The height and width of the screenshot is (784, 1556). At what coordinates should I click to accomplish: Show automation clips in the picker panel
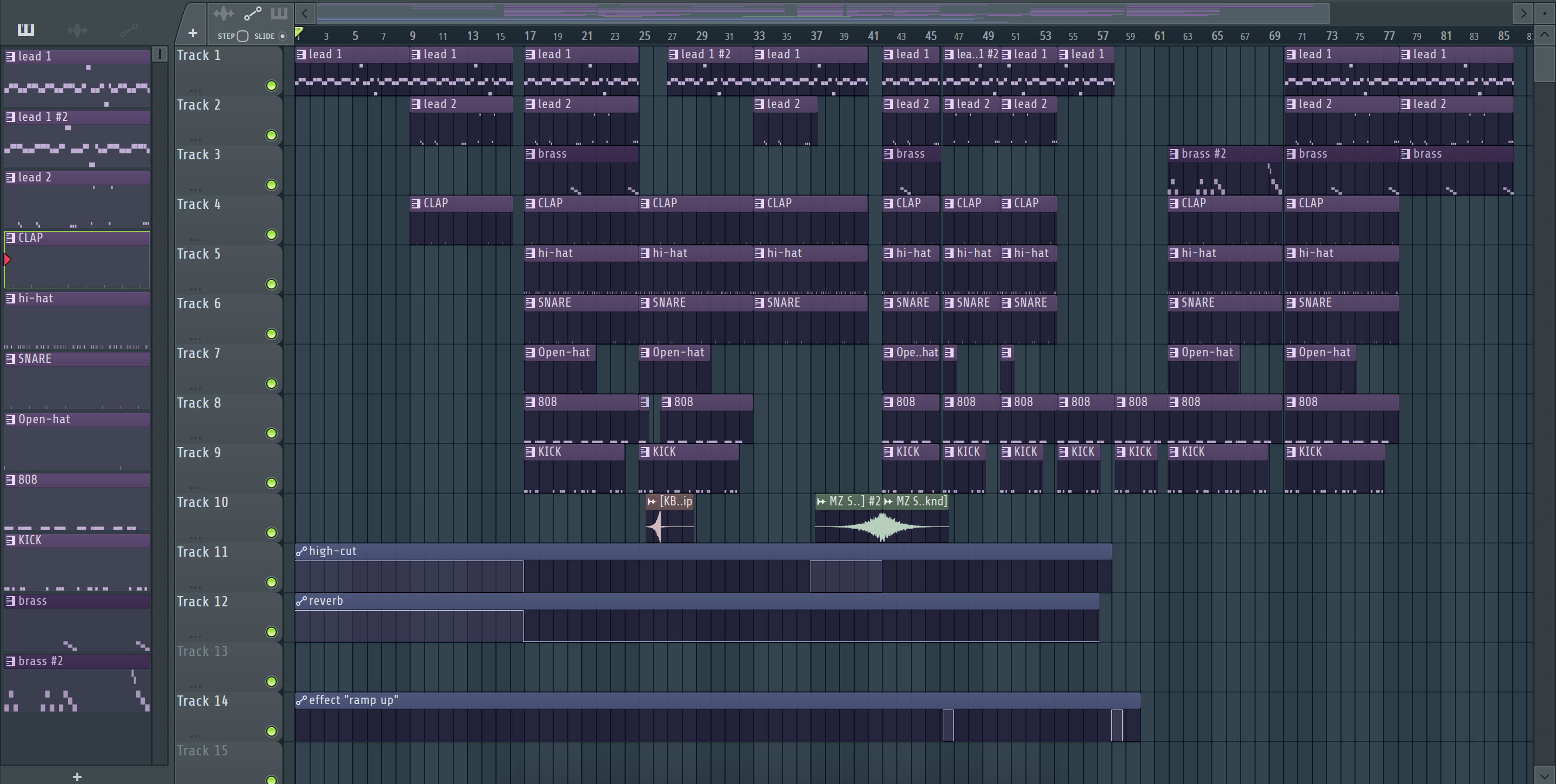(x=129, y=30)
